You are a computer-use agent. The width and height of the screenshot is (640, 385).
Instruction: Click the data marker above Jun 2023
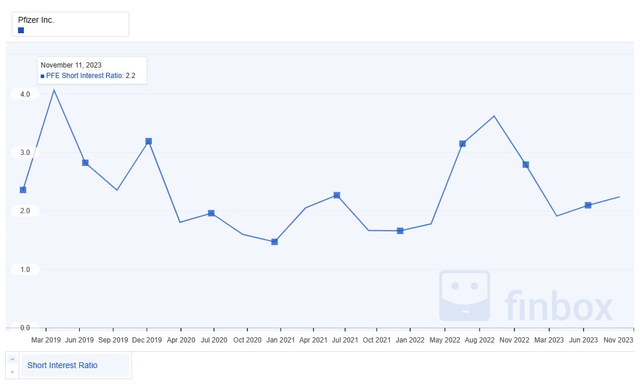coord(588,205)
